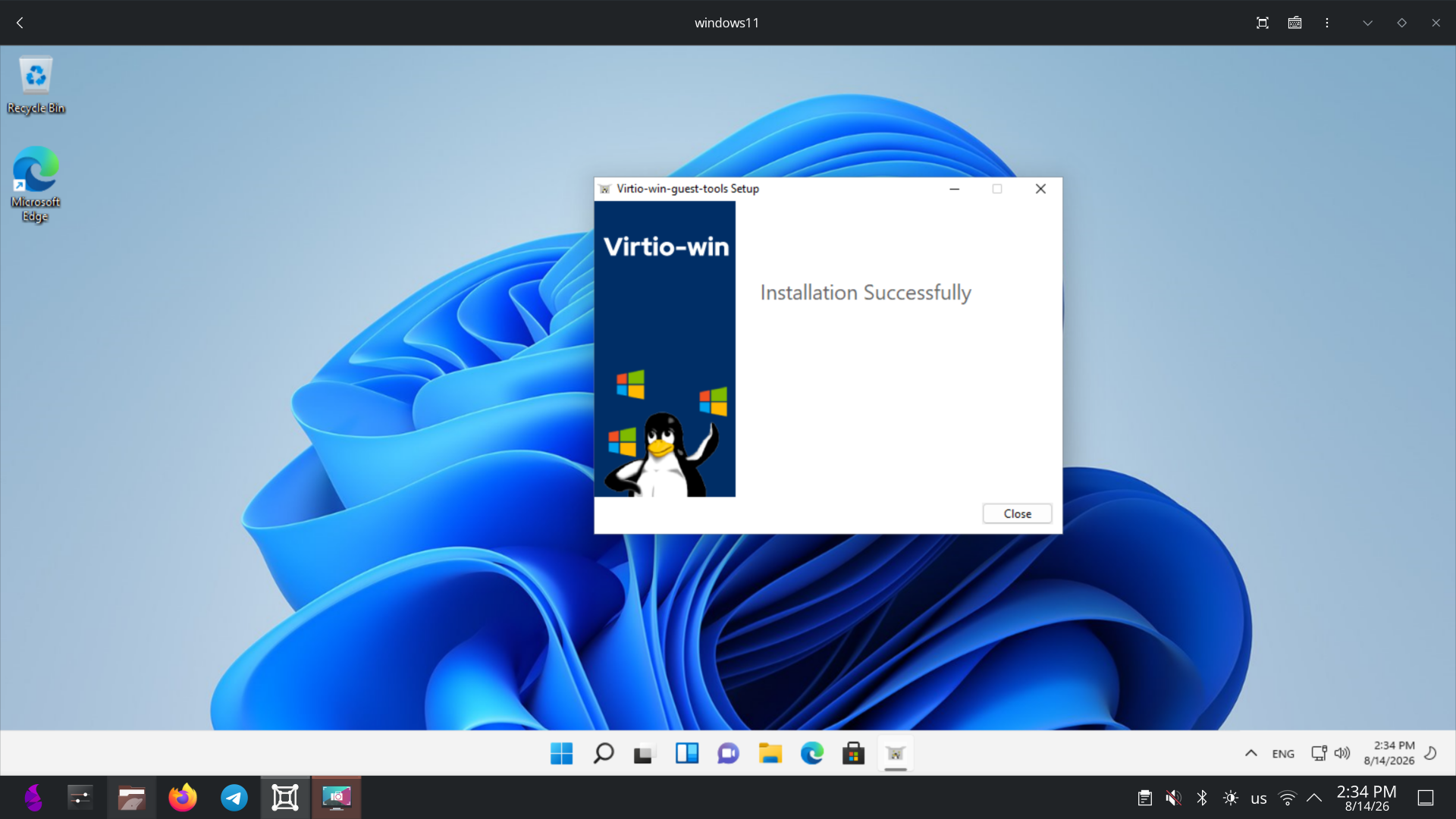Open the host Wi-Fi tray icon
The height and width of the screenshot is (819, 1456).
coord(1288,798)
